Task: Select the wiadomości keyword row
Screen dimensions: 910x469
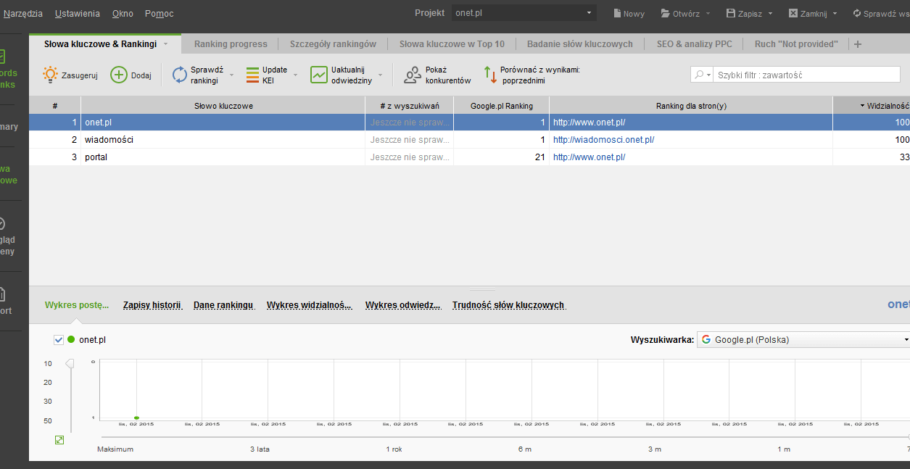Action: [x=470, y=140]
